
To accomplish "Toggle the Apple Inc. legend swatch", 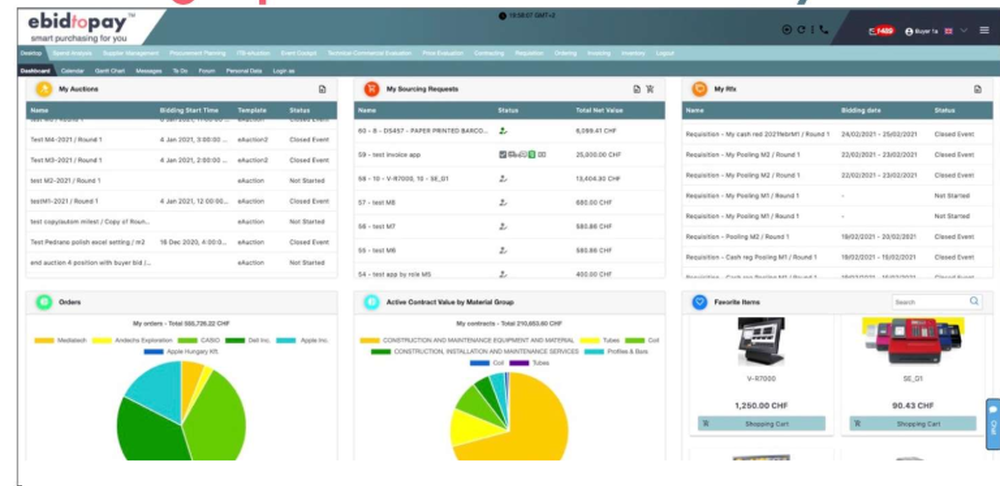I will point(286,341).
